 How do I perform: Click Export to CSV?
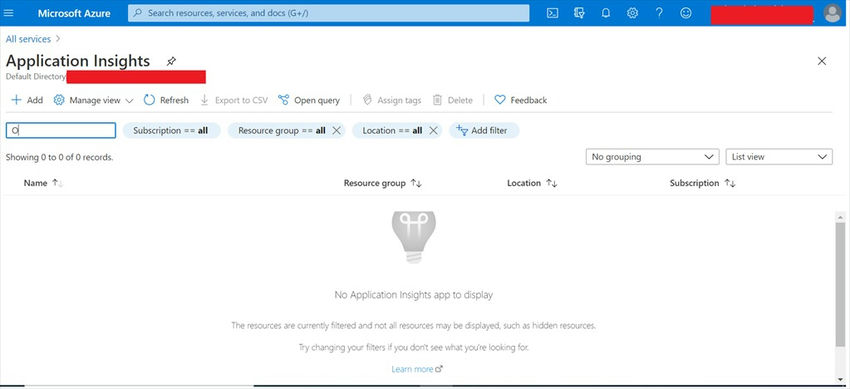click(x=234, y=100)
